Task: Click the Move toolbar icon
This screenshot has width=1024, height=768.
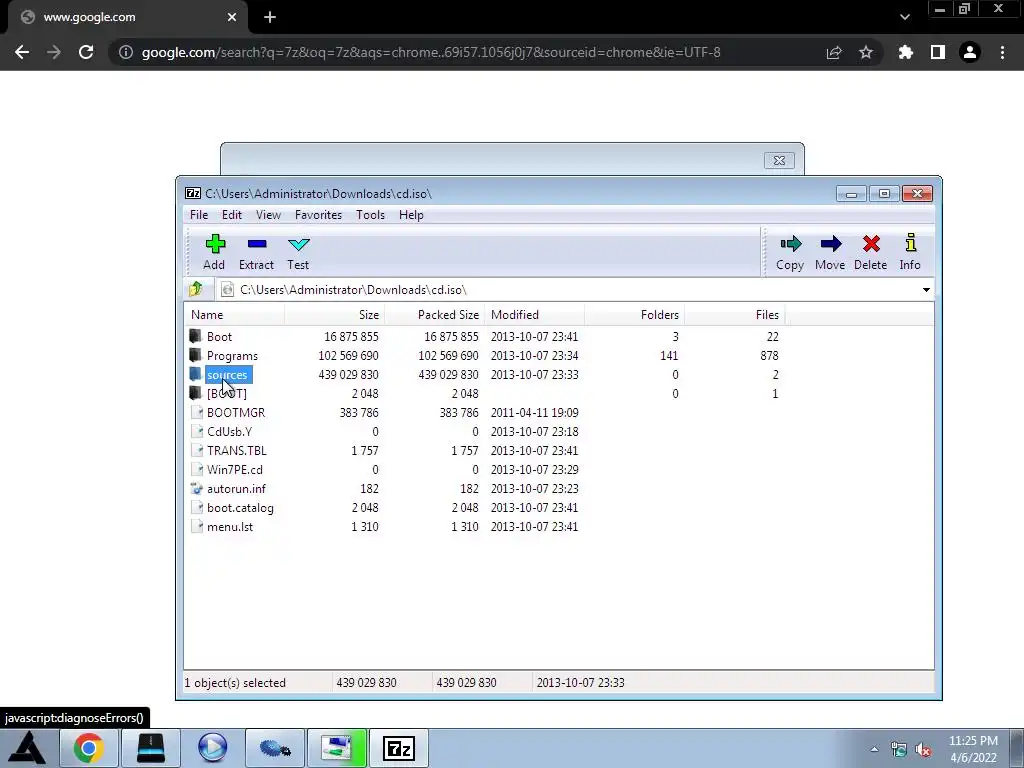Action: pyautogui.click(x=831, y=244)
